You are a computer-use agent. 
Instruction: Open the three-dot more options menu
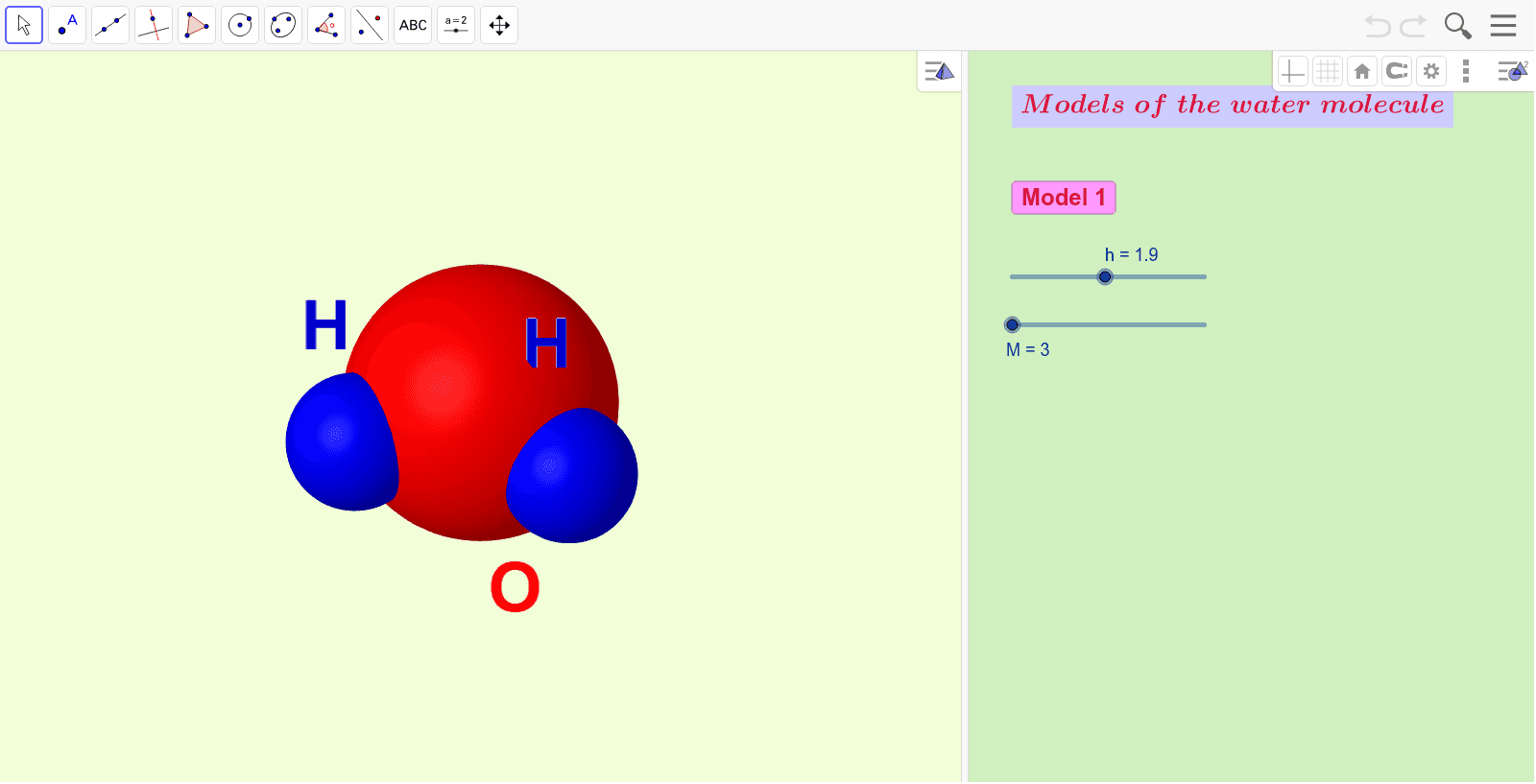pos(1466,71)
